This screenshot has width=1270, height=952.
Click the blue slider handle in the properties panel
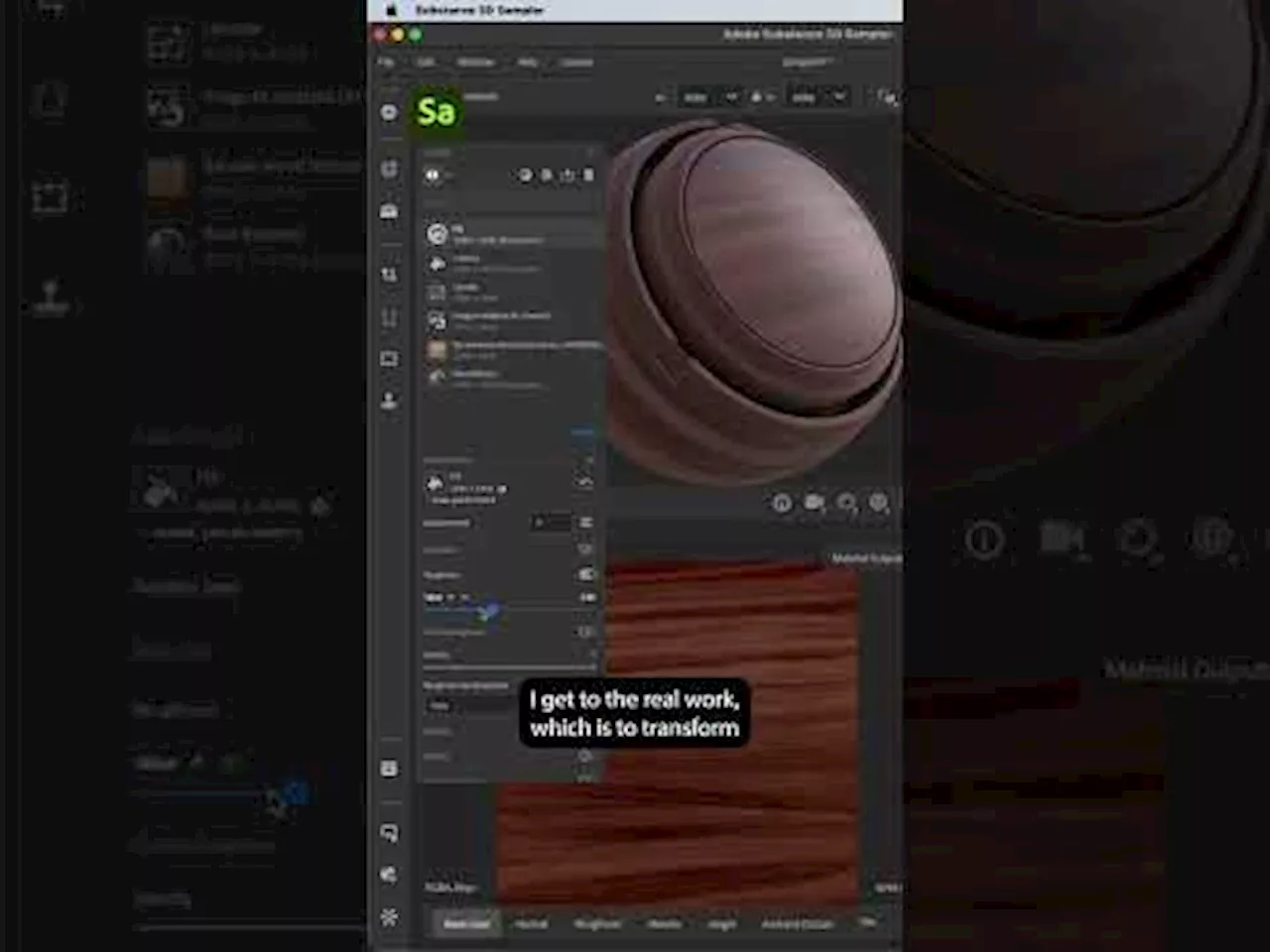[x=489, y=612]
